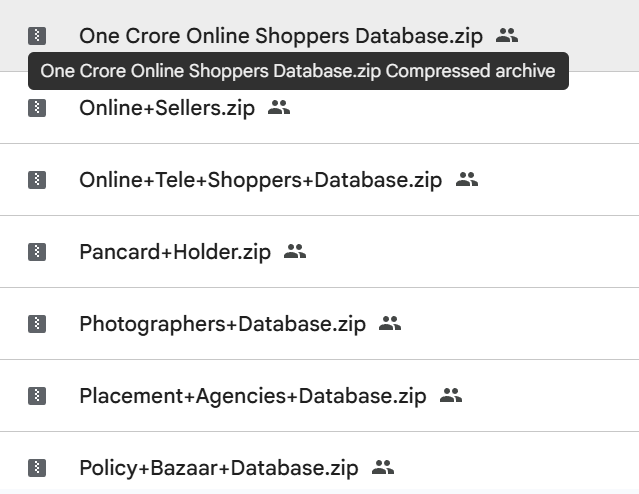Image resolution: width=639 pixels, height=494 pixels.
Task: Open the Online+Tele+Shoppers+Database.zip file name
Action: (x=260, y=180)
